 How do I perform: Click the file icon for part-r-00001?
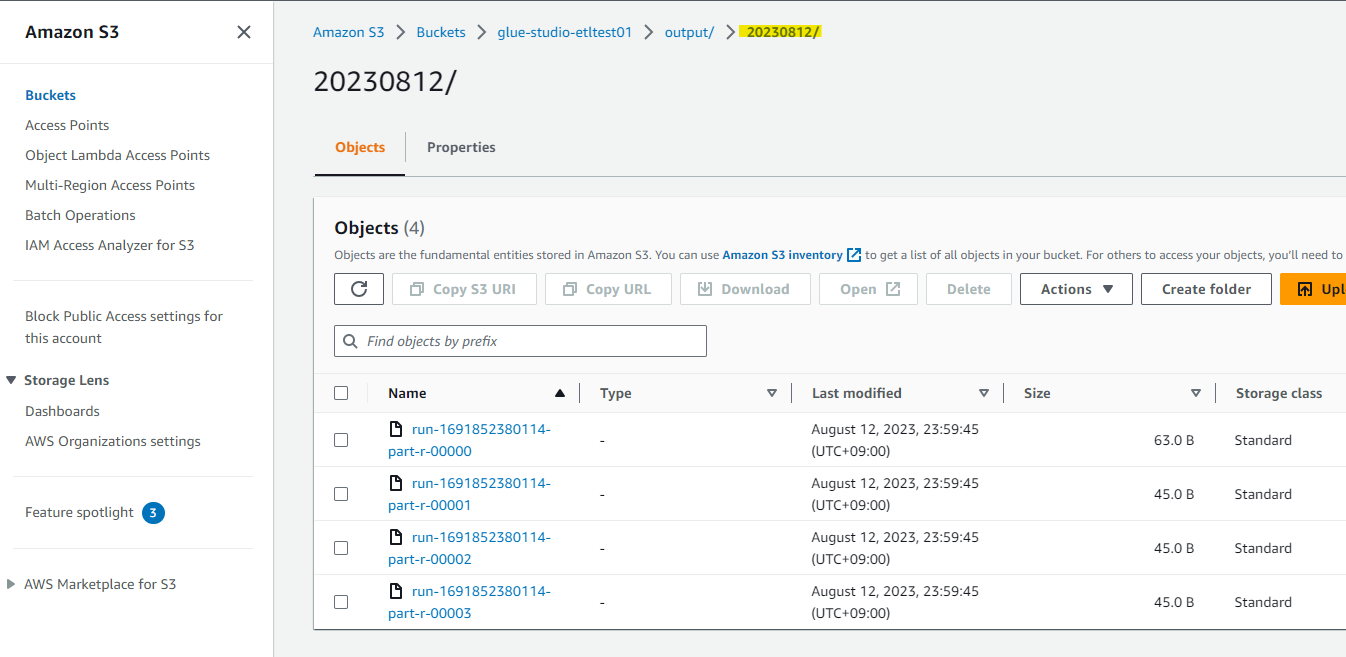click(x=396, y=483)
